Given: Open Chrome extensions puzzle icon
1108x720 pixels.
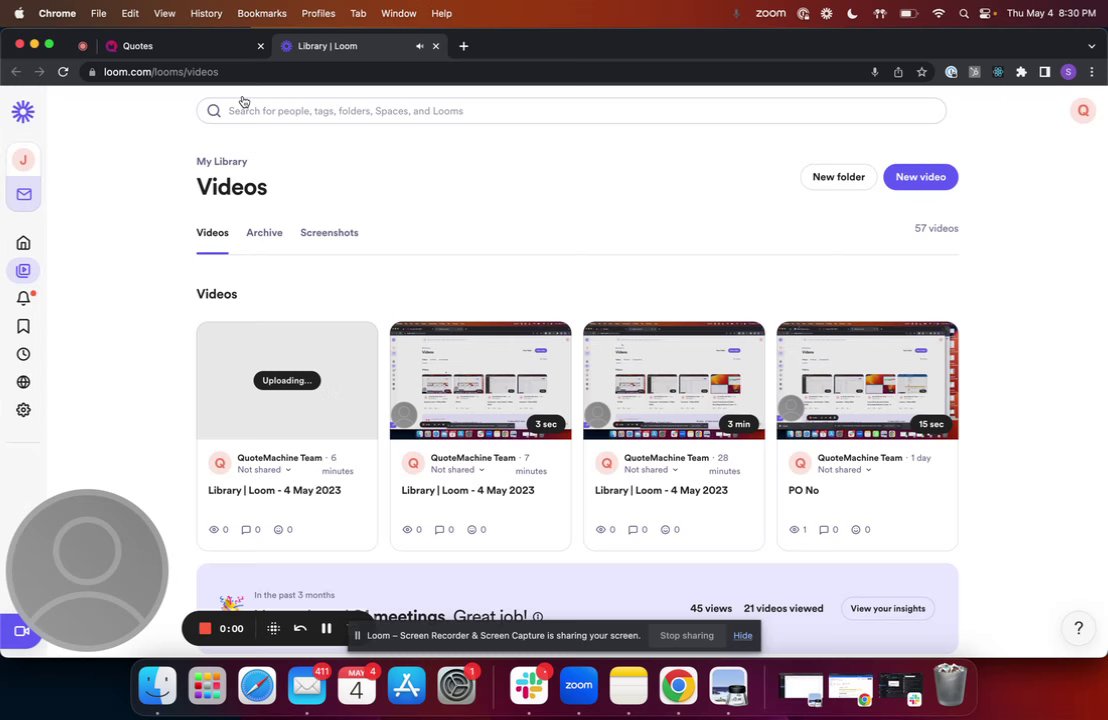Looking at the screenshot, I should click(1021, 72).
